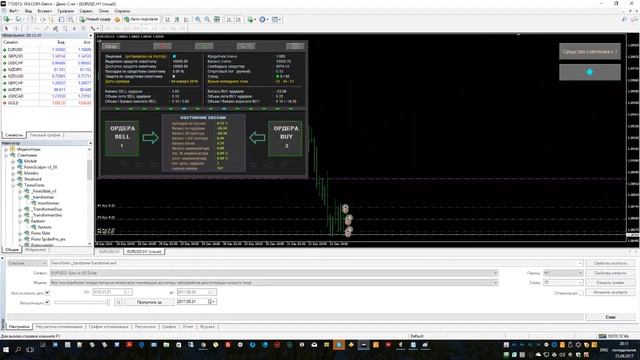
Task: Switch to Избранное tab in Navigator
Action: [x=36, y=249]
